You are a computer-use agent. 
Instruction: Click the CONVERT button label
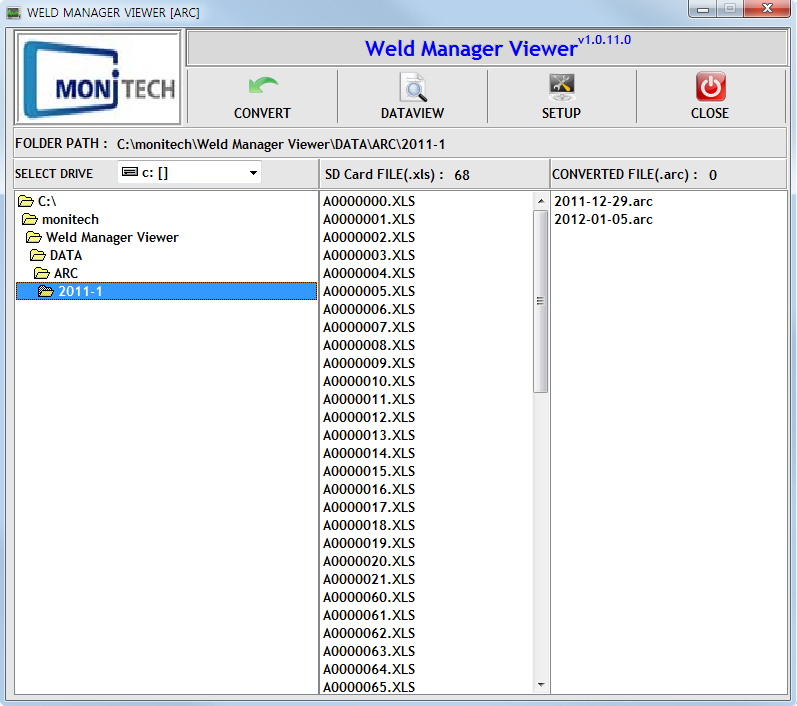pos(262,113)
